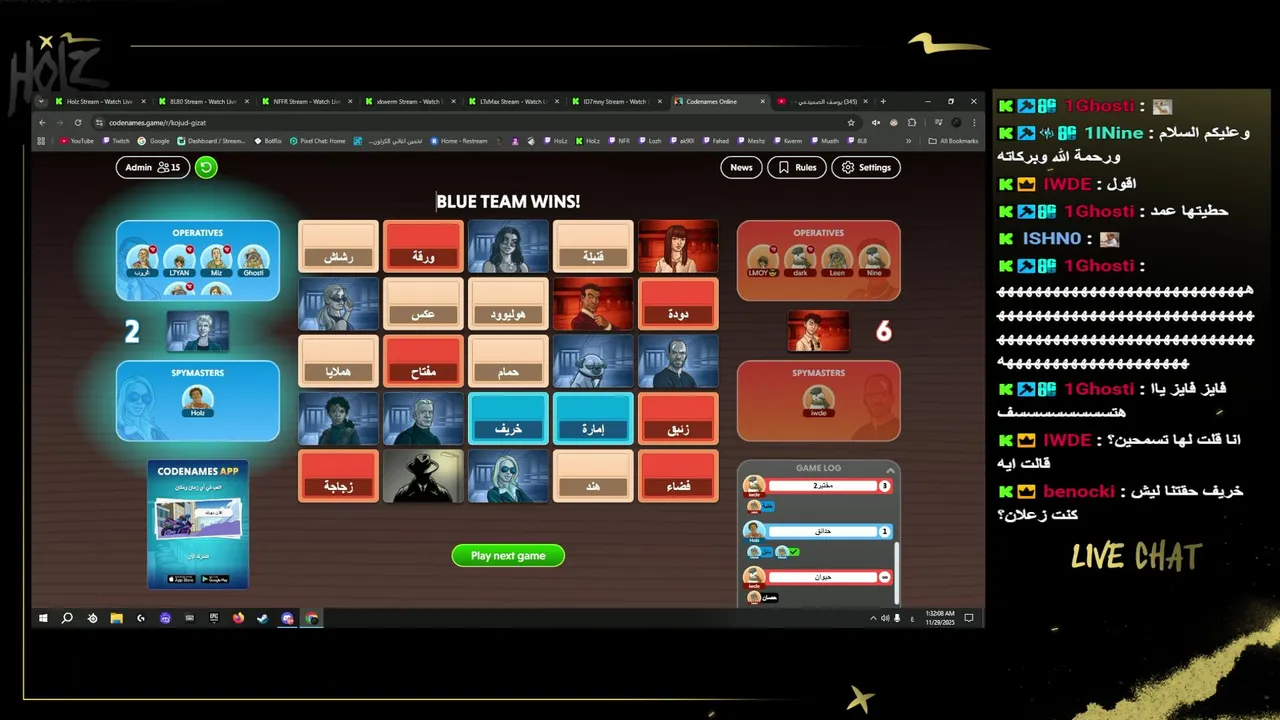
Task: Click blue operative avatar L7YAN
Action: point(179,260)
